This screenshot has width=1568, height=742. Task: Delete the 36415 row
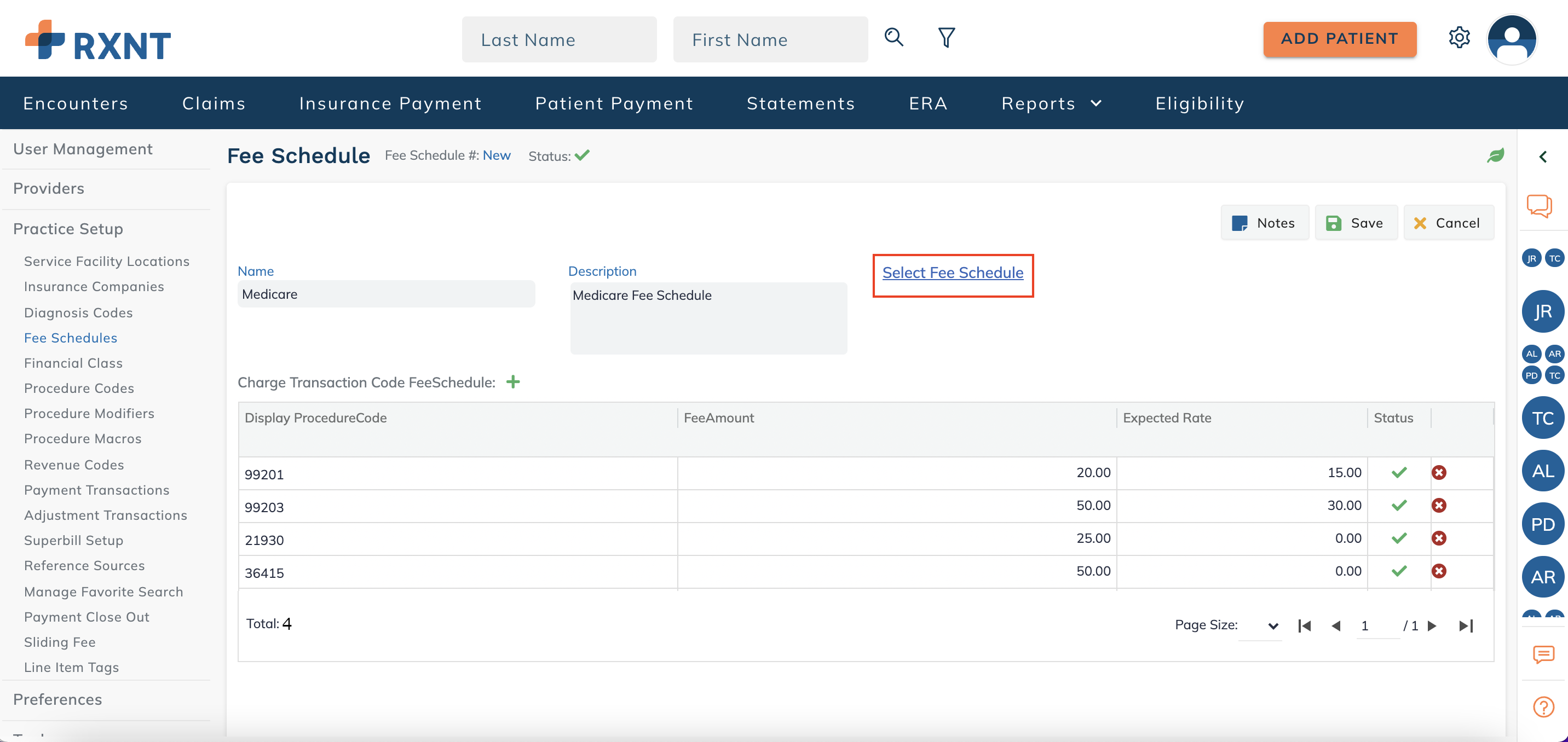[1439, 571]
